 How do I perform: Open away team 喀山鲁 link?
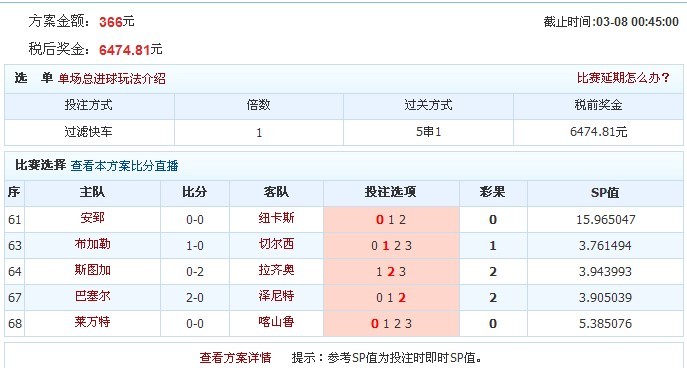[x=276, y=322]
